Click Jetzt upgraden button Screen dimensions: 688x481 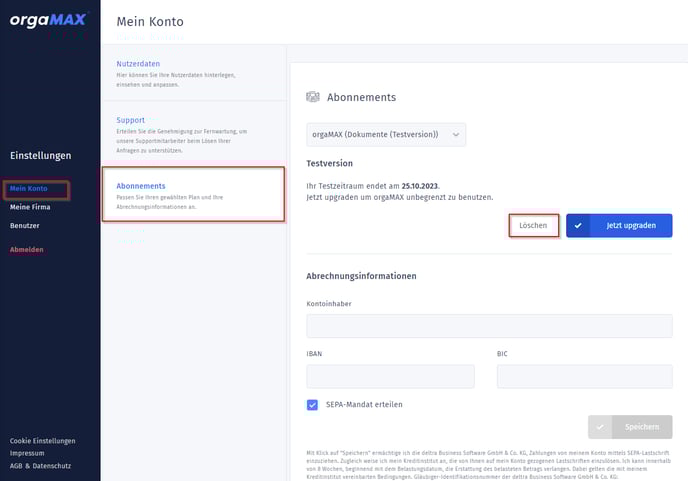[619, 226]
